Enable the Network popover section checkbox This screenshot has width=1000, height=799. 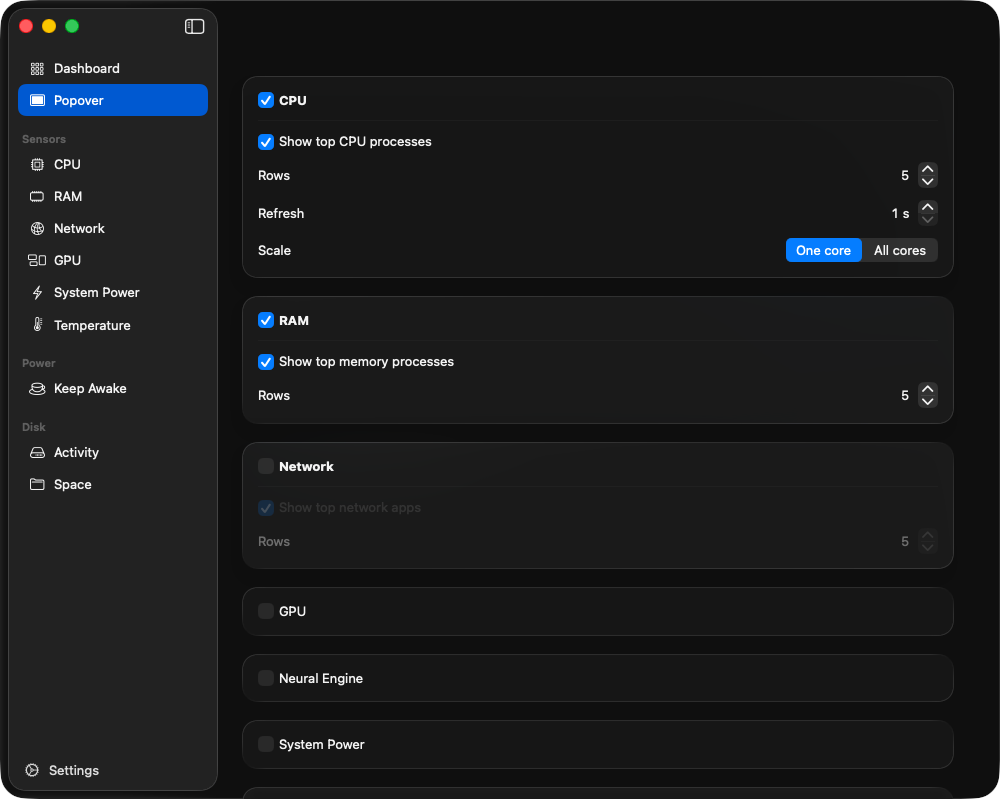pos(266,466)
